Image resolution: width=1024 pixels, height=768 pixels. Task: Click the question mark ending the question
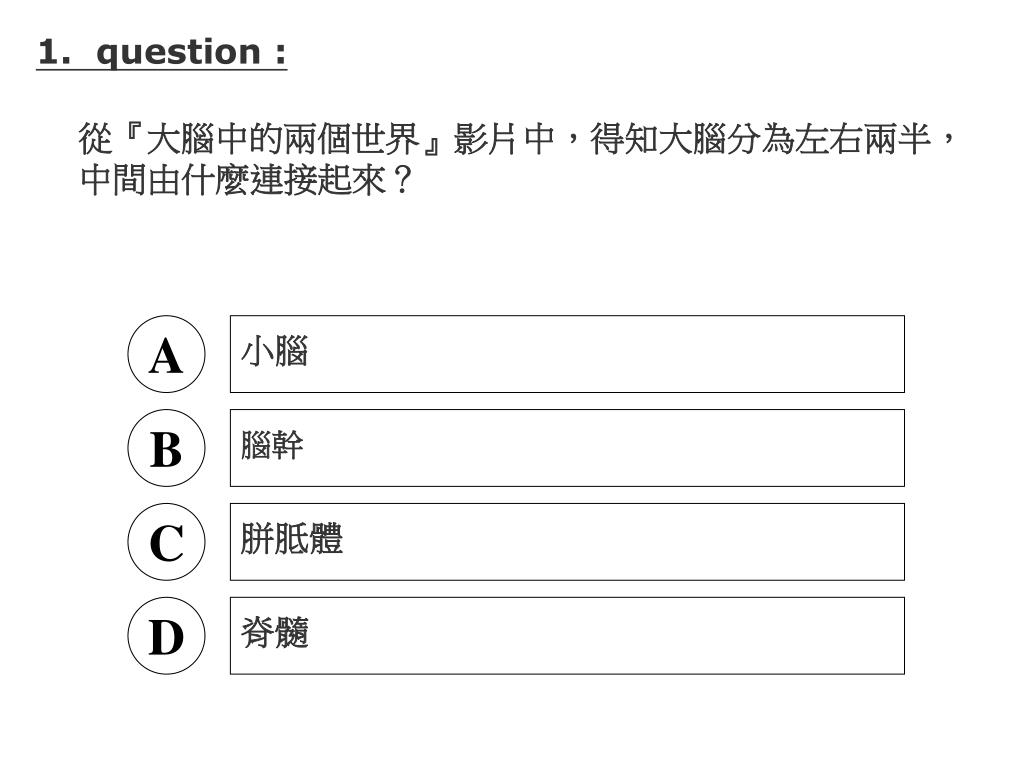point(402,180)
